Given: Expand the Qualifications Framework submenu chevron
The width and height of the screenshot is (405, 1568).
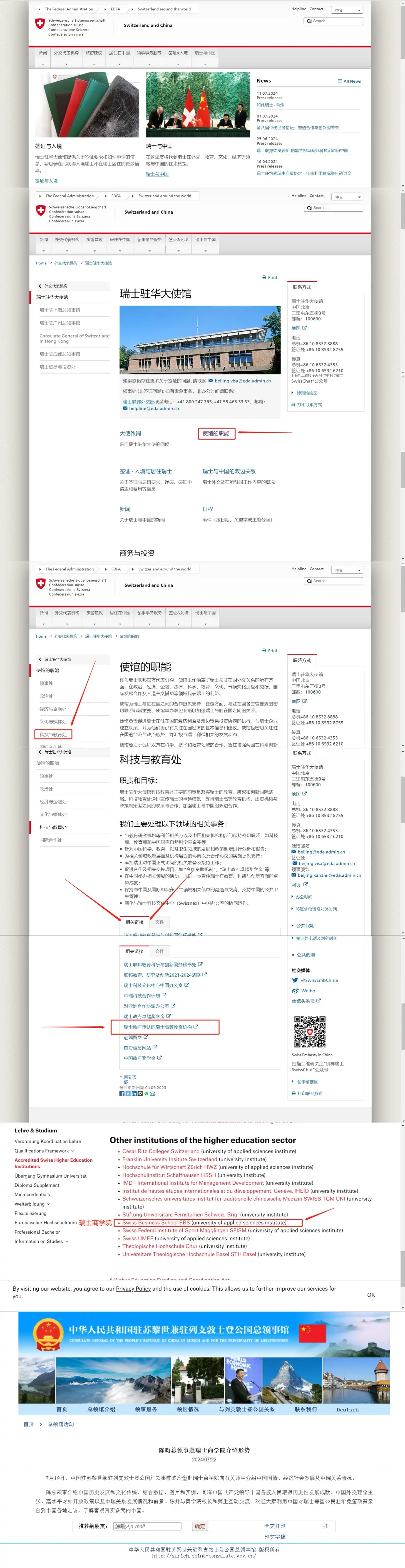Looking at the screenshot, I should 73,1151.
